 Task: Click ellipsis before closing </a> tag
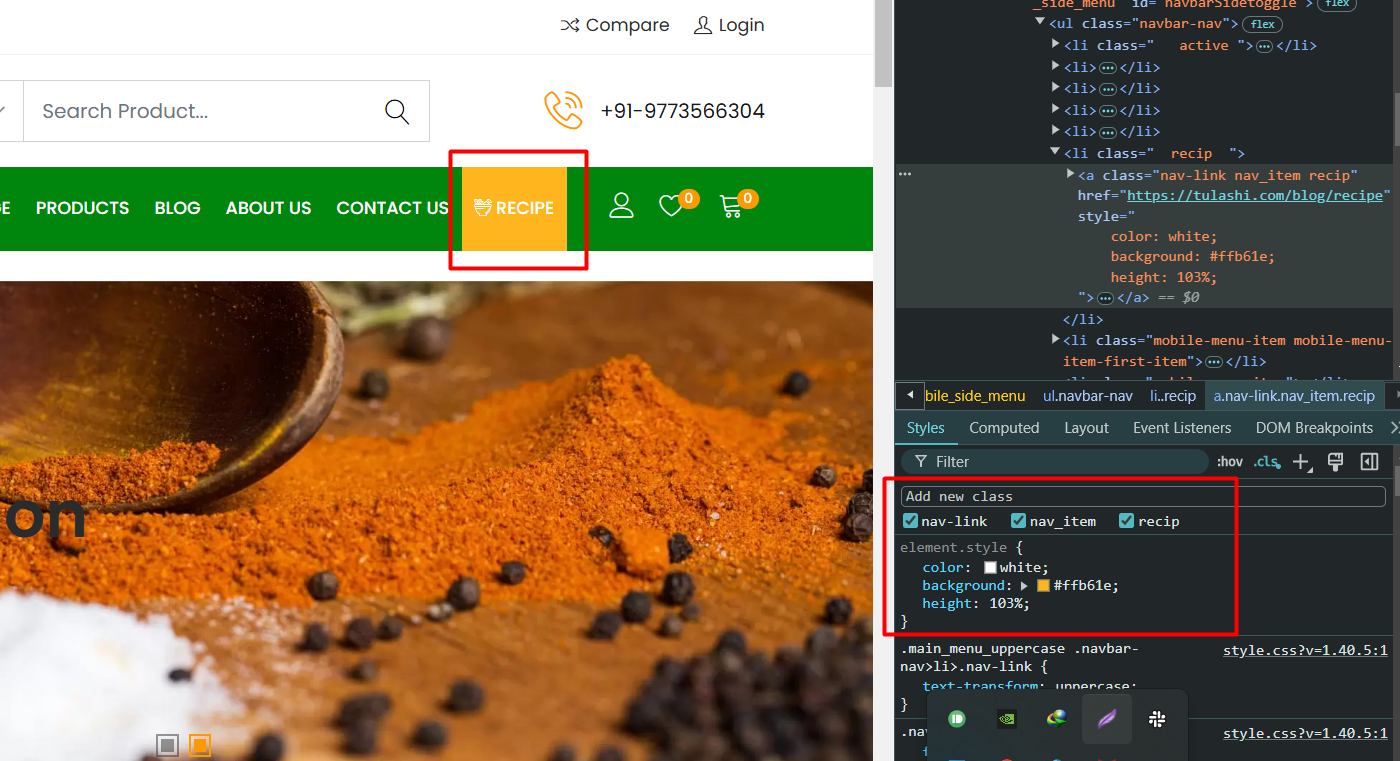(1105, 298)
